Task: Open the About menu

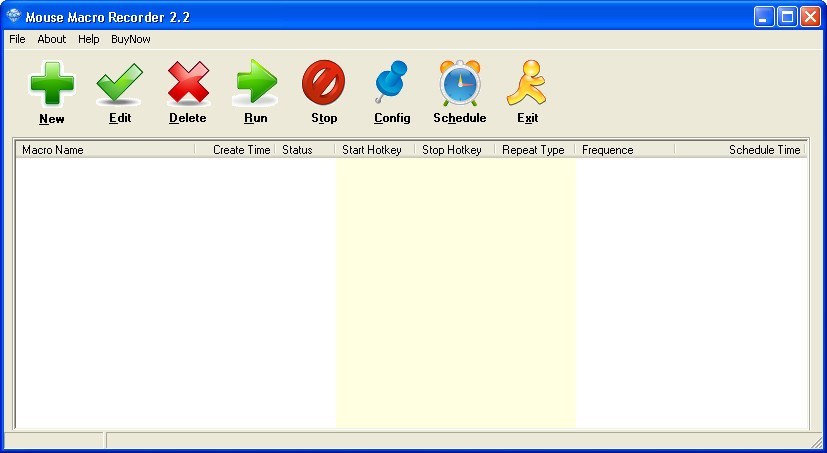Action: coord(52,39)
